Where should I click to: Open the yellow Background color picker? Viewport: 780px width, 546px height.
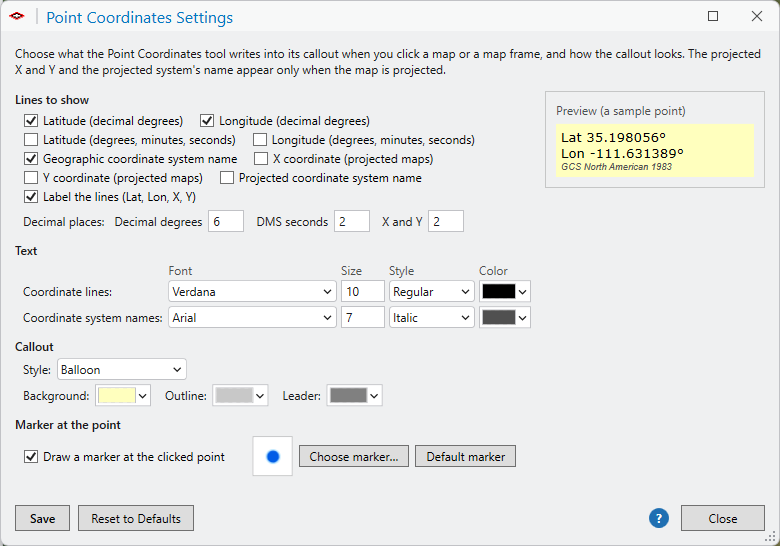point(123,396)
